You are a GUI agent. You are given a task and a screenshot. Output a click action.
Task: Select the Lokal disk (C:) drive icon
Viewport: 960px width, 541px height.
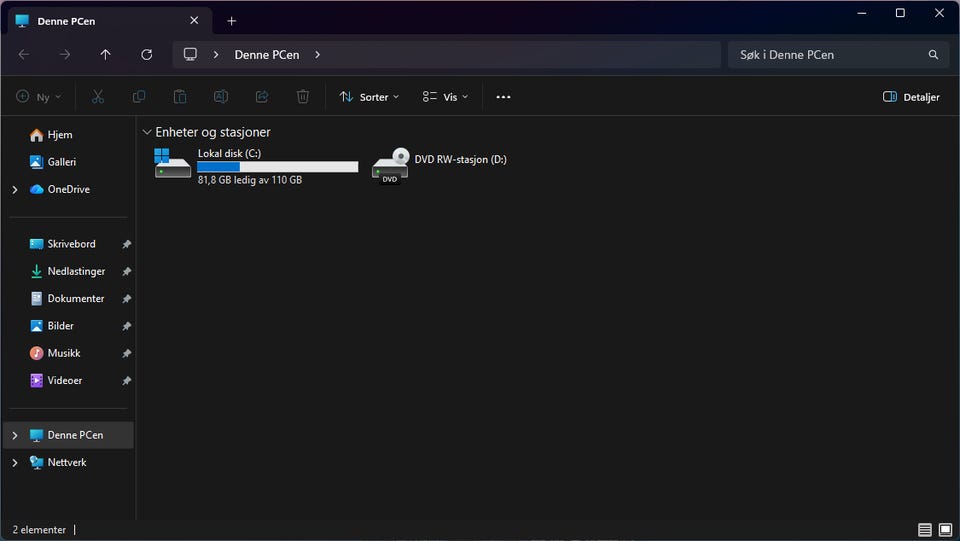172,163
